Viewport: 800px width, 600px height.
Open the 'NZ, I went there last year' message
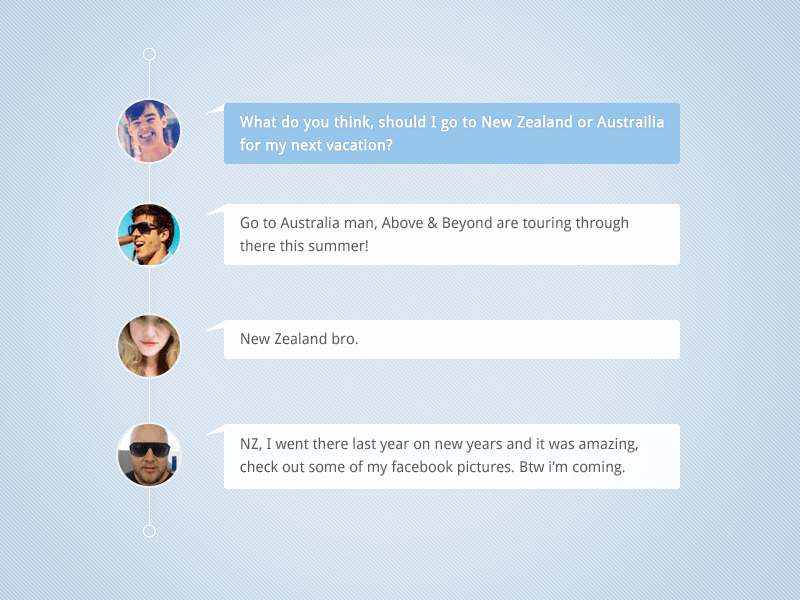click(x=452, y=456)
